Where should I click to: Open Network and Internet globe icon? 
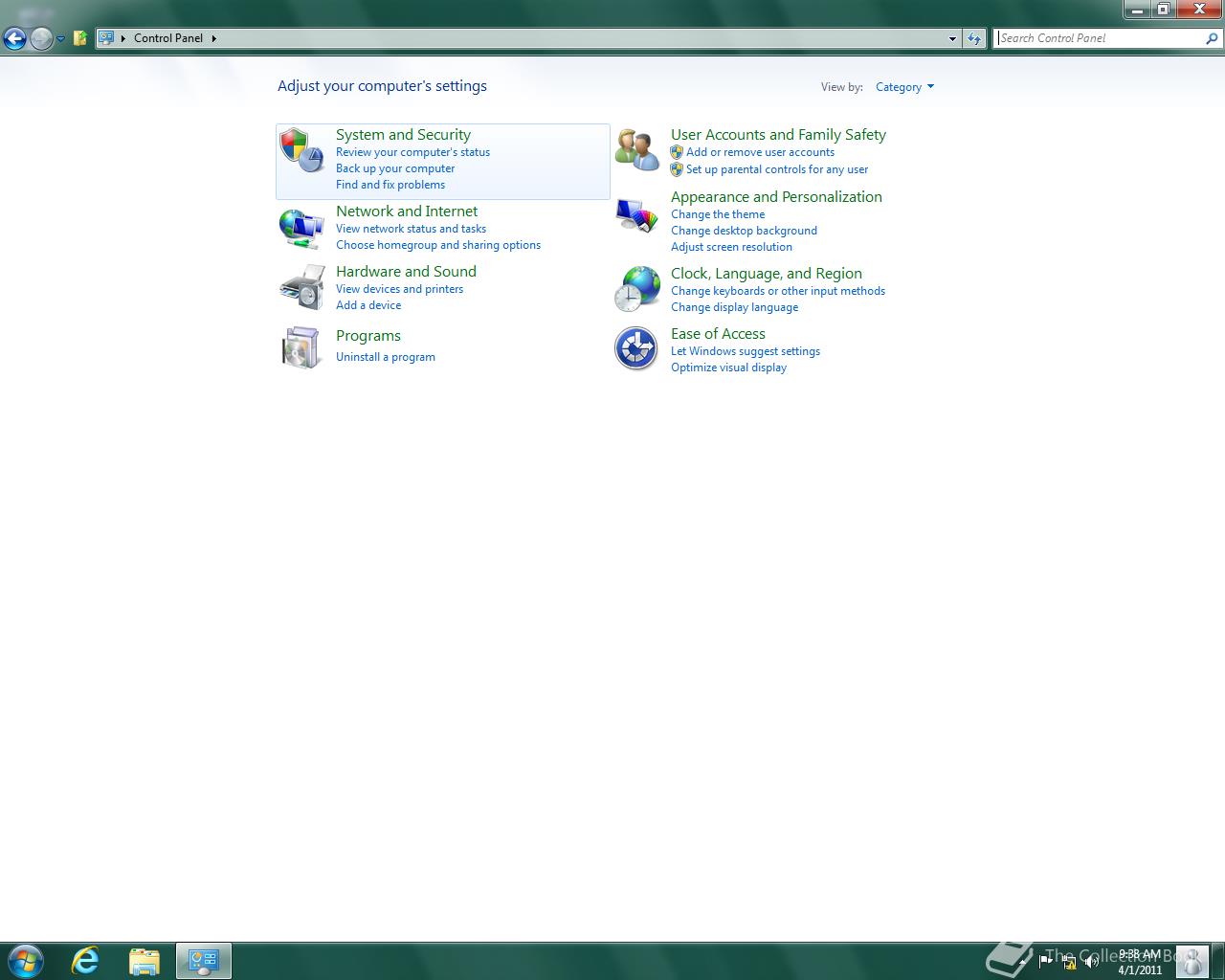click(301, 229)
